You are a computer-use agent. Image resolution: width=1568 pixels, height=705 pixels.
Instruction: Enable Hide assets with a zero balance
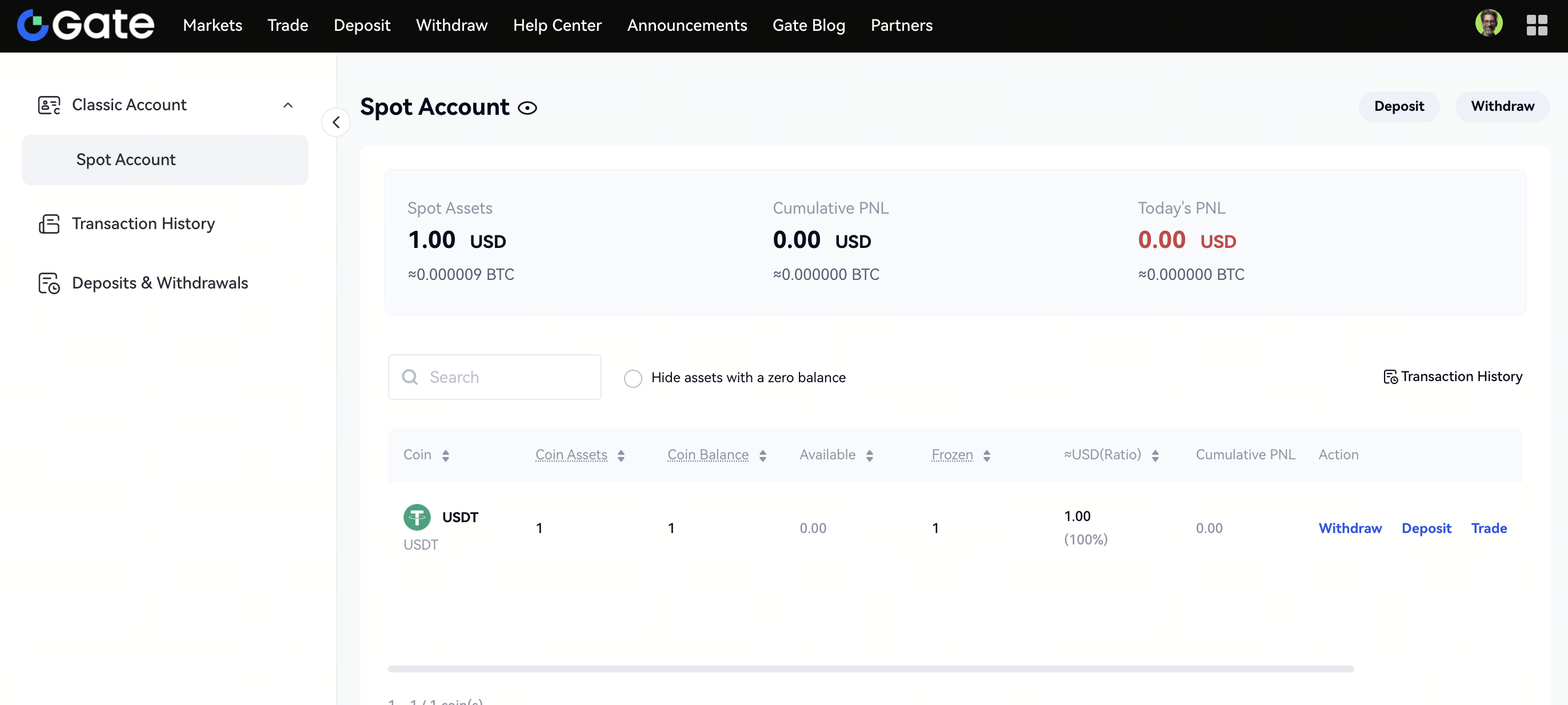(633, 378)
